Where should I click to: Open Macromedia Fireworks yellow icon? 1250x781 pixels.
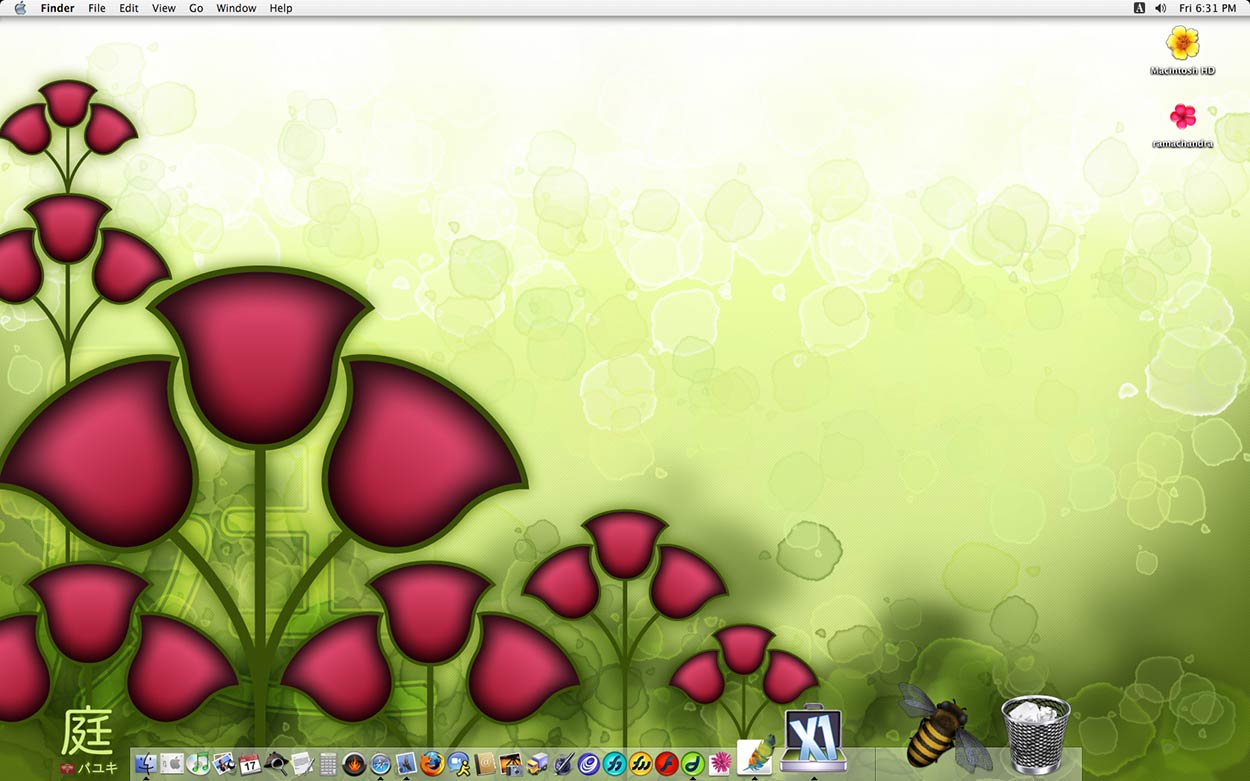click(641, 764)
